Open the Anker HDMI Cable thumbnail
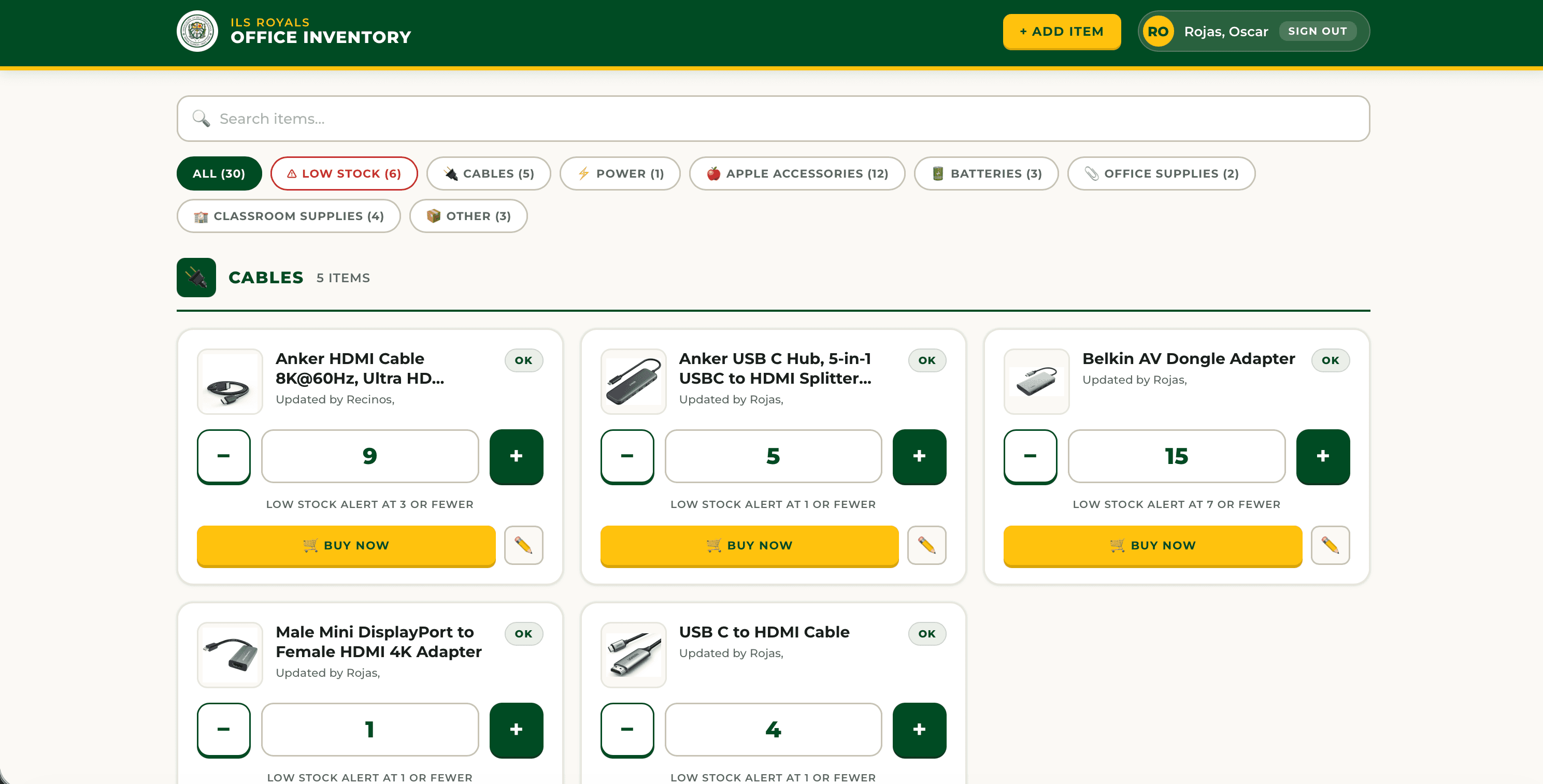Screen dimensions: 1543x784 [230, 382]
